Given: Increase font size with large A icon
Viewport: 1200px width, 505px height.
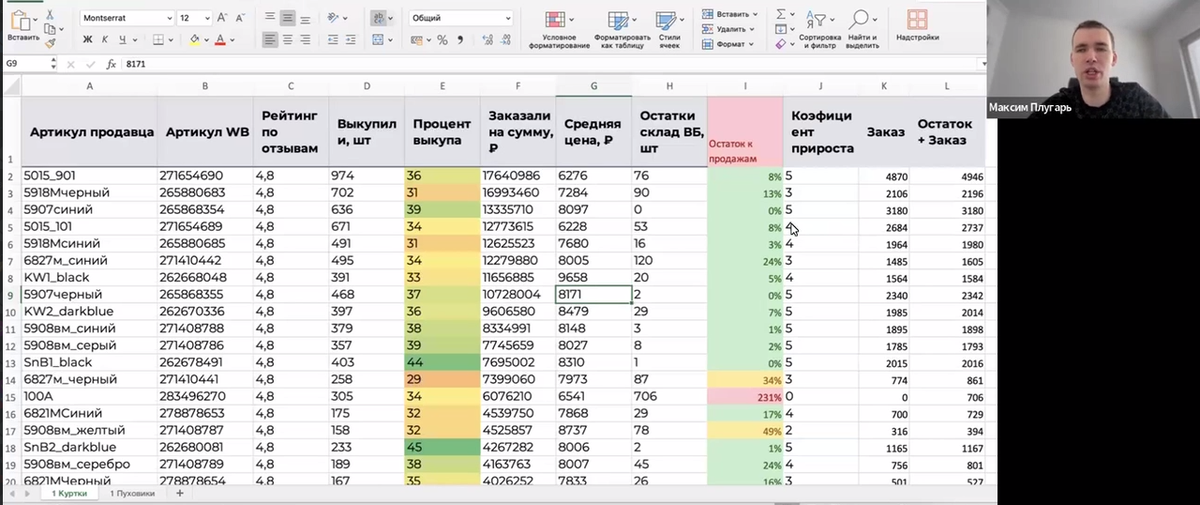Looking at the screenshot, I should pos(222,18).
